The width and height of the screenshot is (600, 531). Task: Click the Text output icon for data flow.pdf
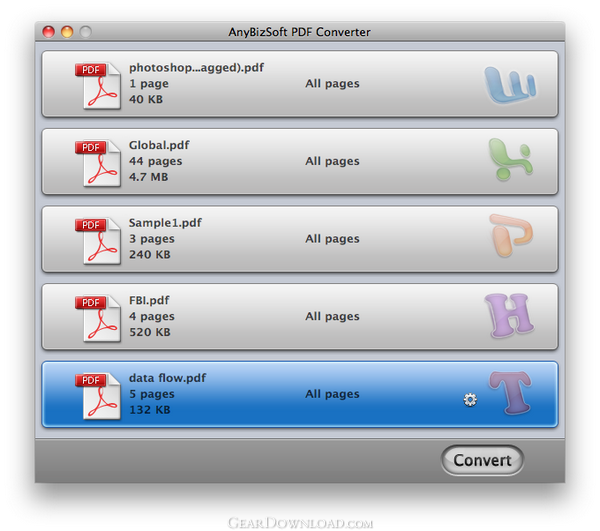click(x=510, y=393)
